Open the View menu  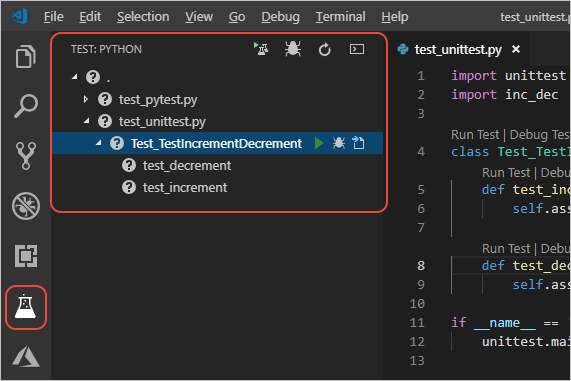click(199, 17)
